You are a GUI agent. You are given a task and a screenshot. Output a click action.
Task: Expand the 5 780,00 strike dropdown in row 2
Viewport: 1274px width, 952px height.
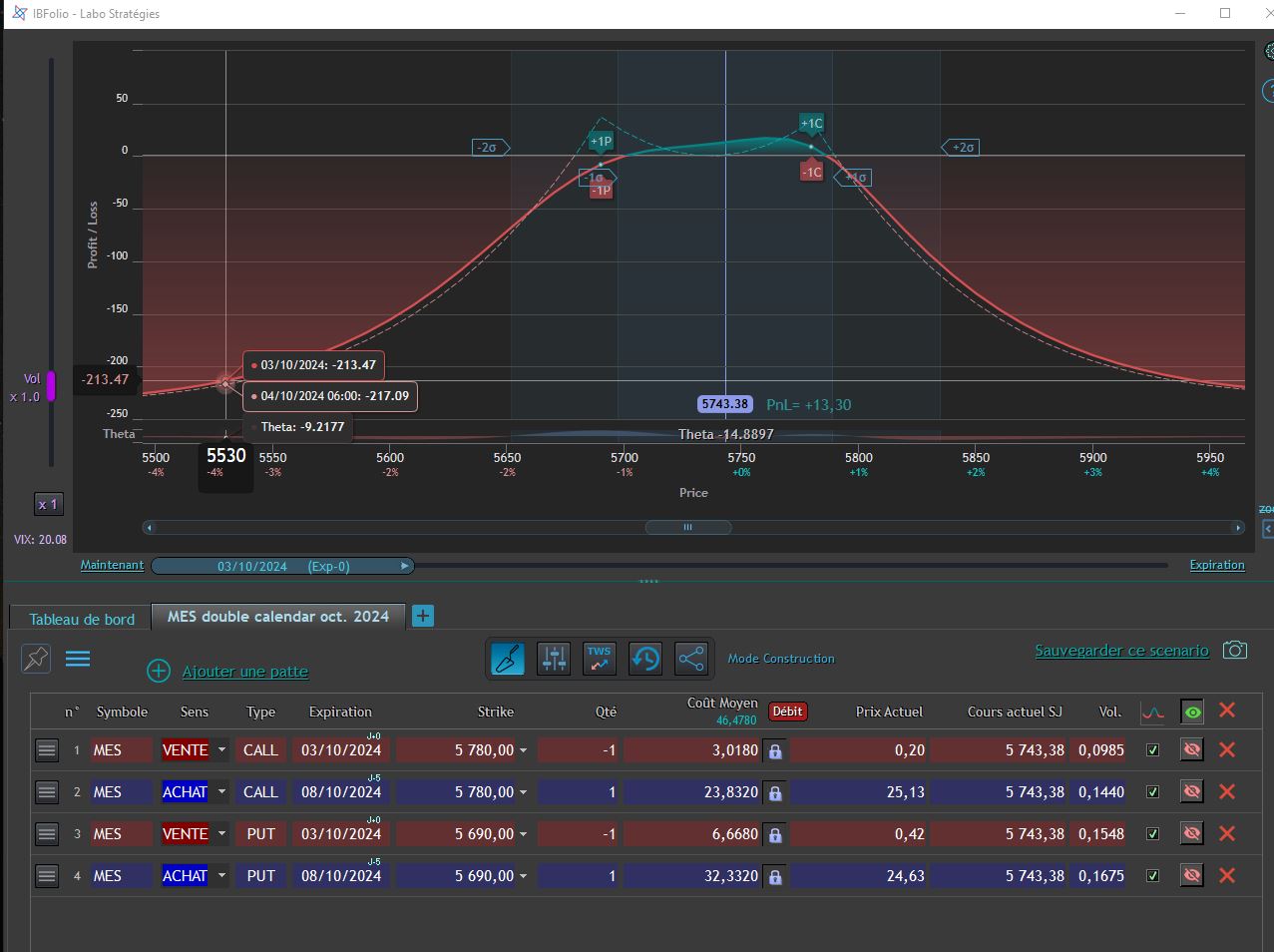pyautogui.click(x=523, y=792)
